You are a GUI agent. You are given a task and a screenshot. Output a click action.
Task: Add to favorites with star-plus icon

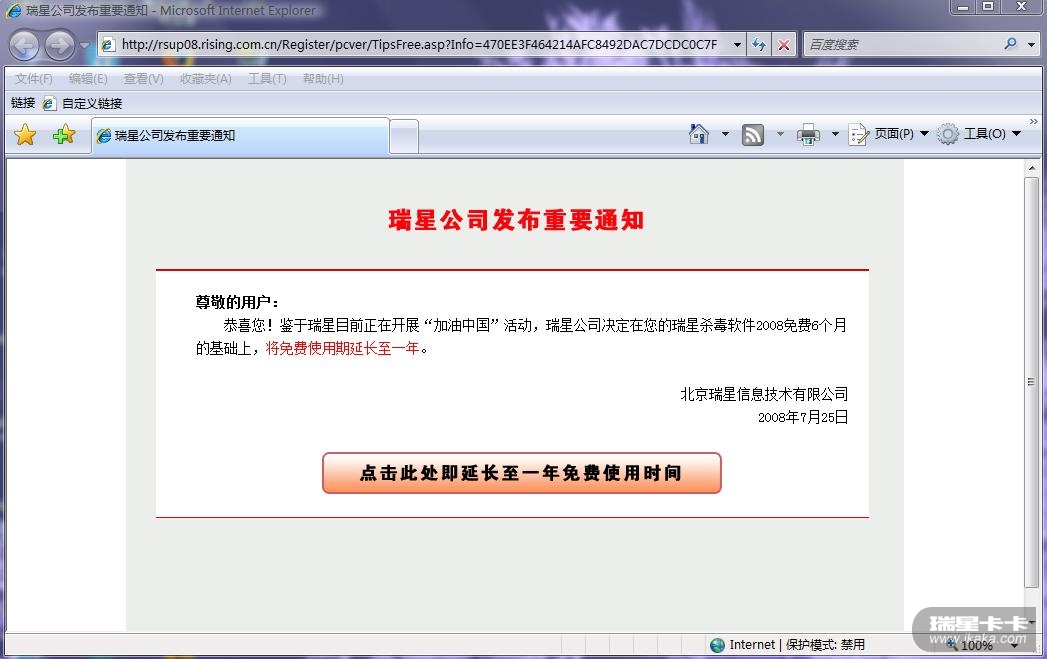[64, 135]
